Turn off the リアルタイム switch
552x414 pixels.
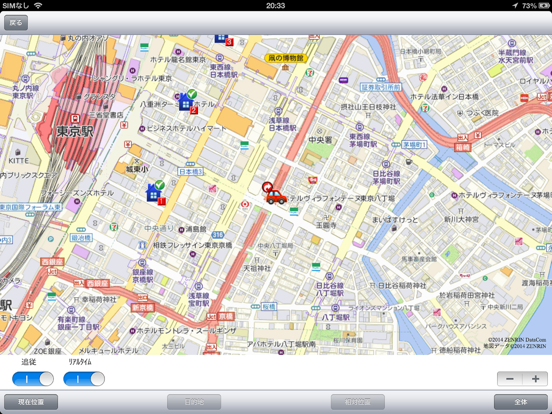pyautogui.click(x=84, y=379)
